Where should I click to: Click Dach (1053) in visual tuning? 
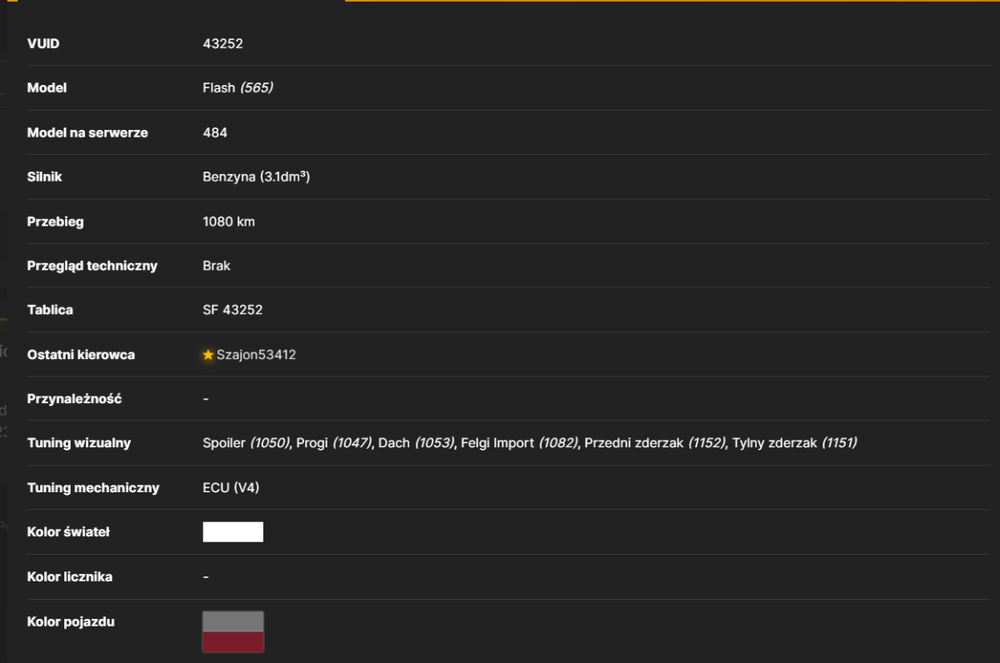(x=416, y=443)
